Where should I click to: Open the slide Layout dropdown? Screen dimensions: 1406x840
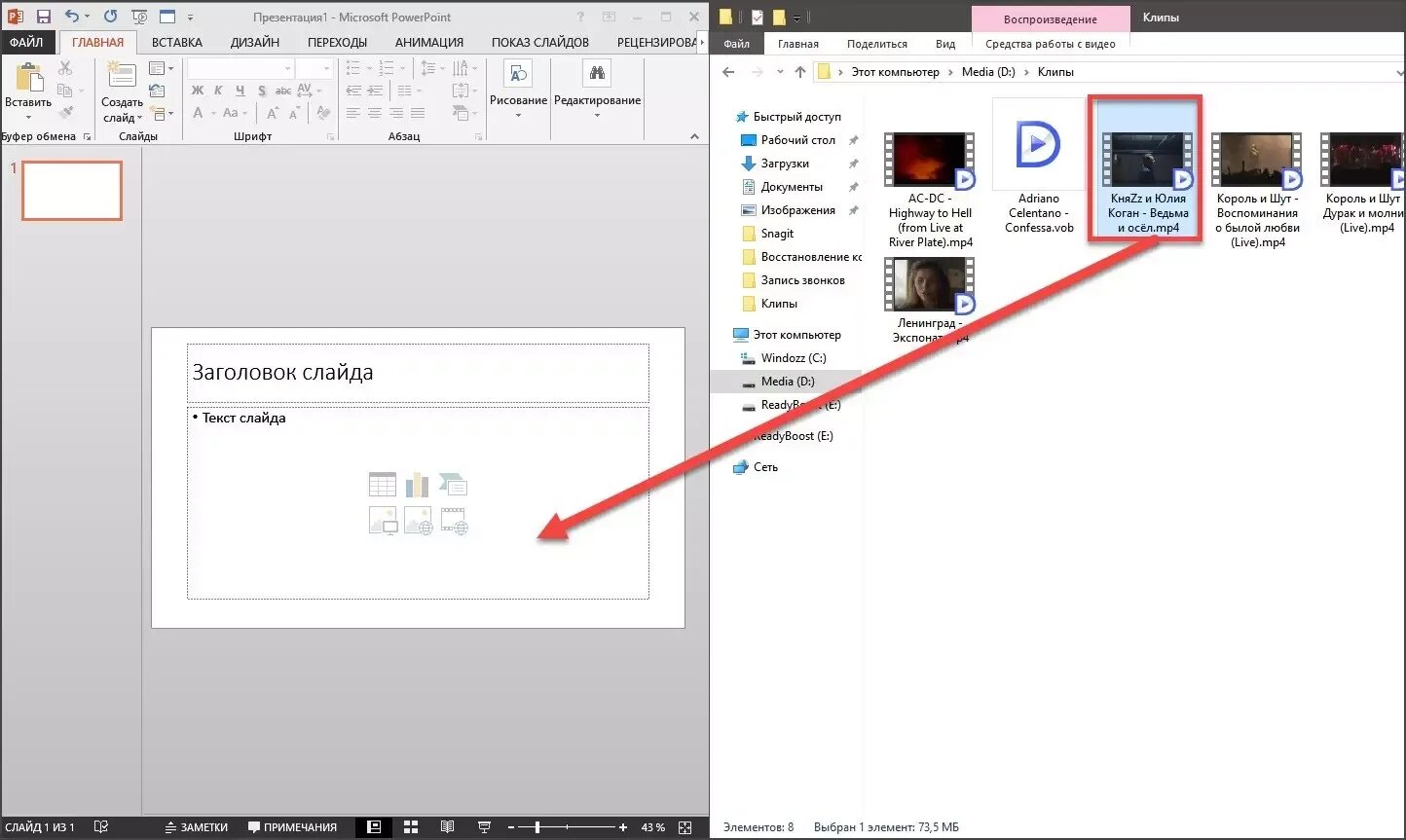(162, 68)
